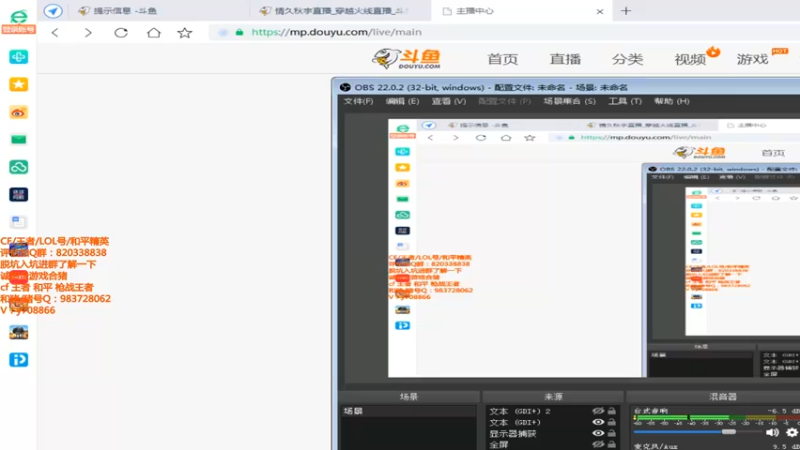Open the green mail envelope sidebar icon
The height and width of the screenshot is (450, 800).
tap(18, 139)
